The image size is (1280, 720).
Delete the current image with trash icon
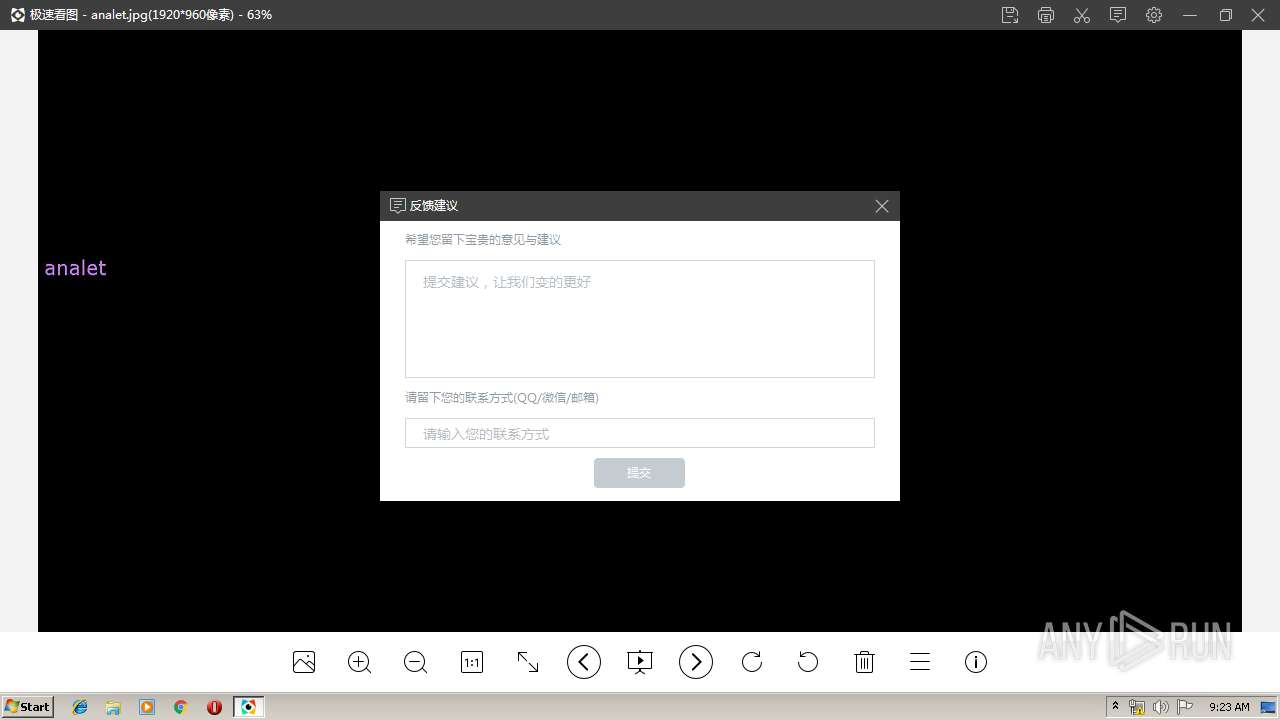(865, 662)
